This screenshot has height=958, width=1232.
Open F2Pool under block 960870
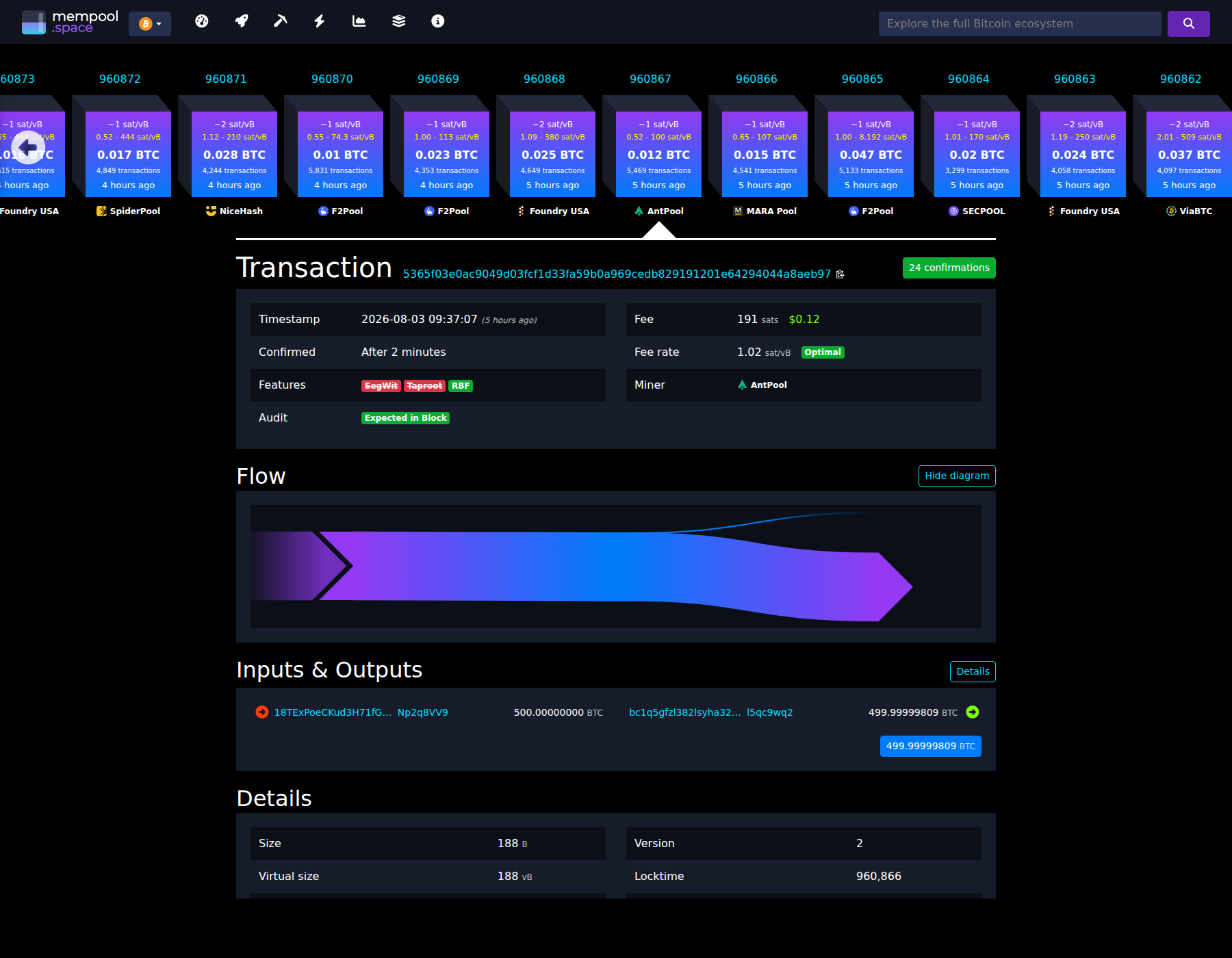340,211
